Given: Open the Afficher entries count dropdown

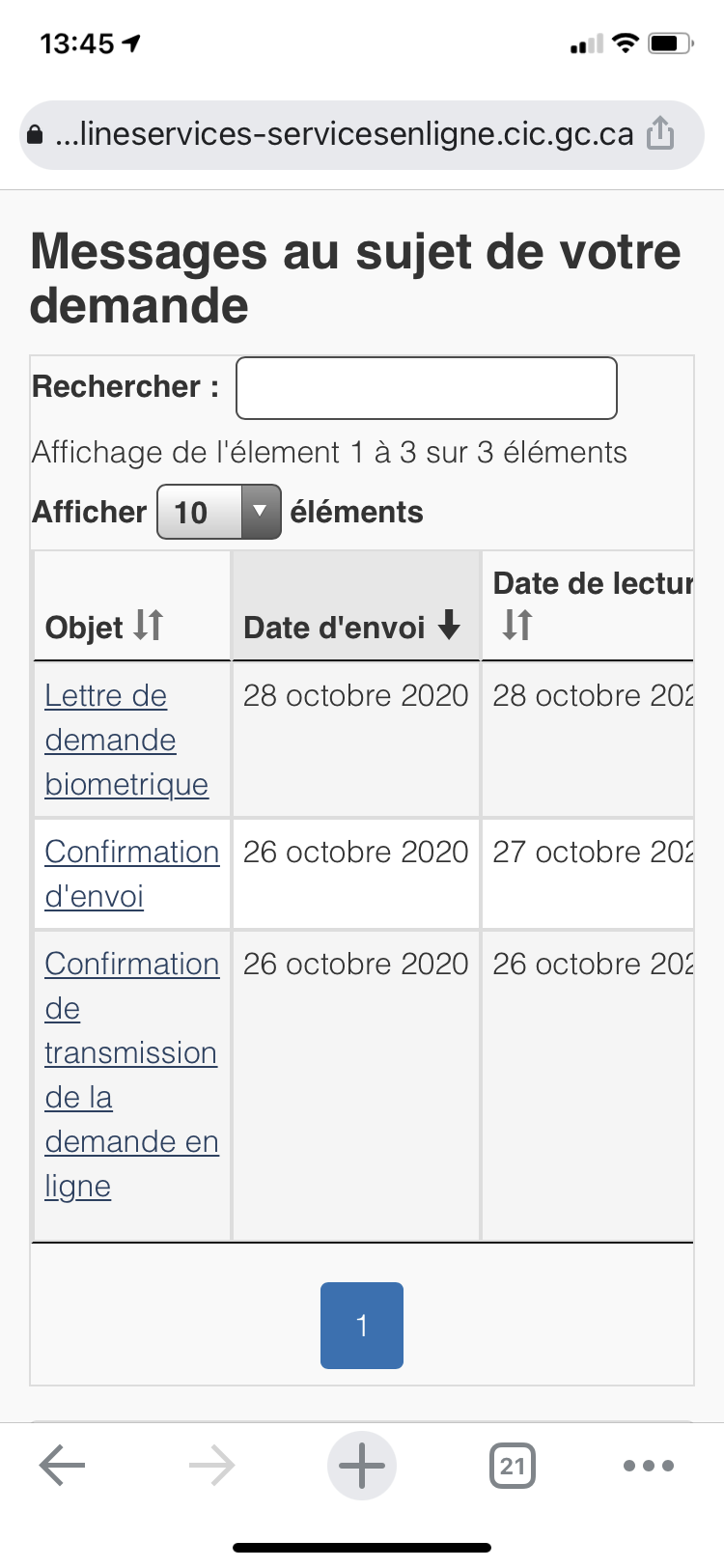Looking at the screenshot, I should click(x=219, y=512).
